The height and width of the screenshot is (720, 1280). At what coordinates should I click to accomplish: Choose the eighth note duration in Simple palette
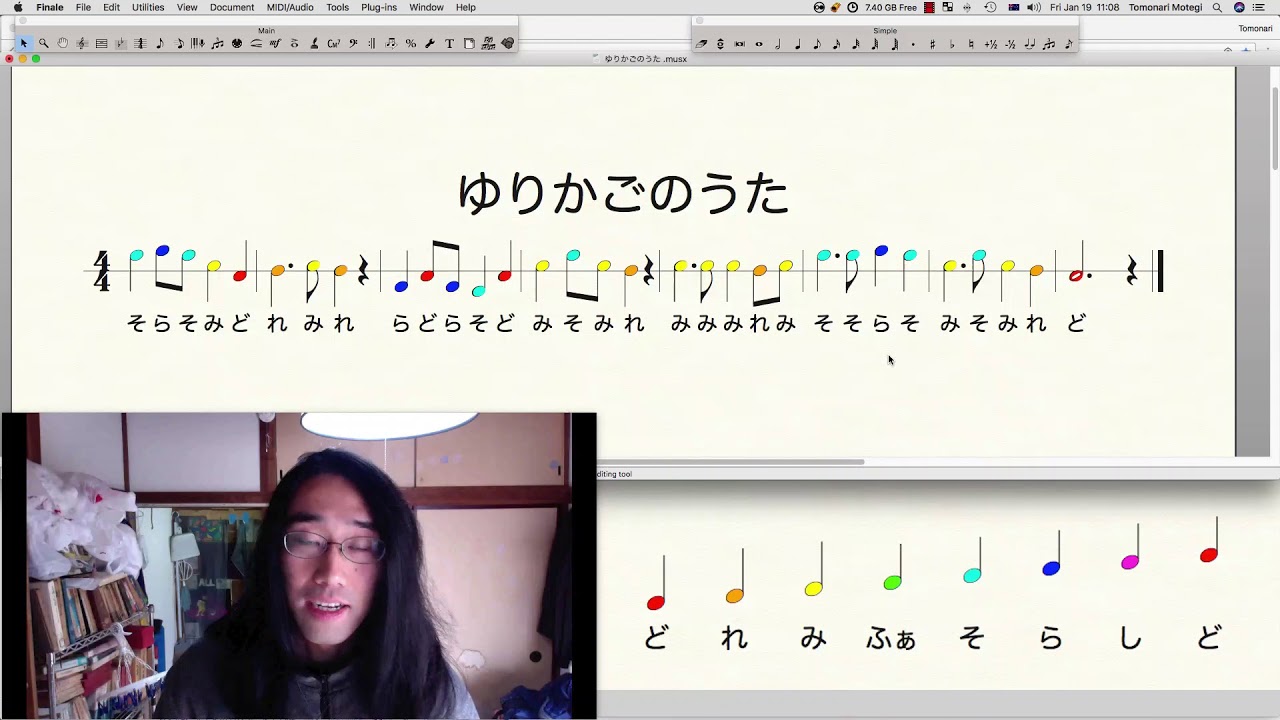point(817,44)
